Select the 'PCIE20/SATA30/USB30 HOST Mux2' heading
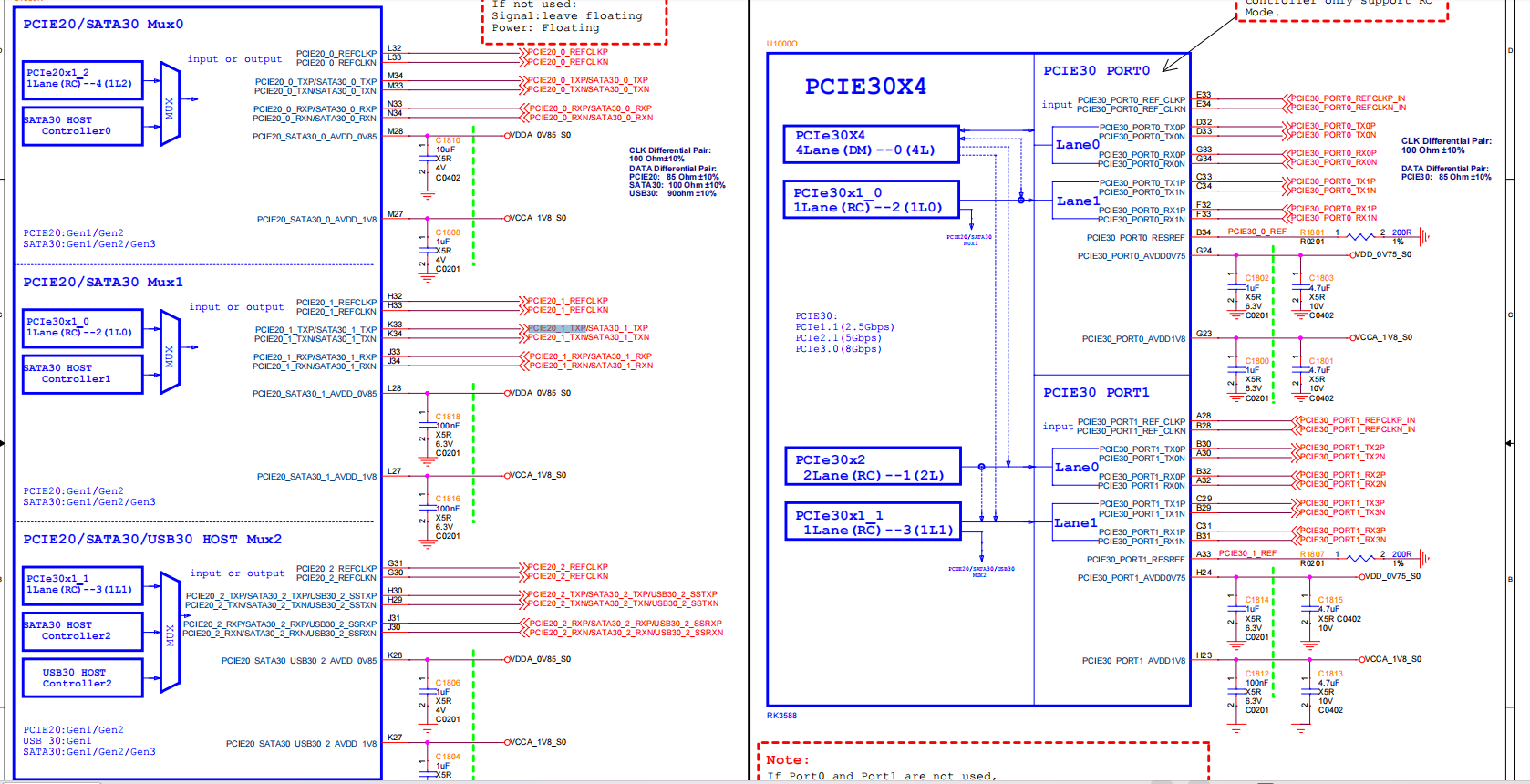The image size is (1530, 784). [152, 540]
